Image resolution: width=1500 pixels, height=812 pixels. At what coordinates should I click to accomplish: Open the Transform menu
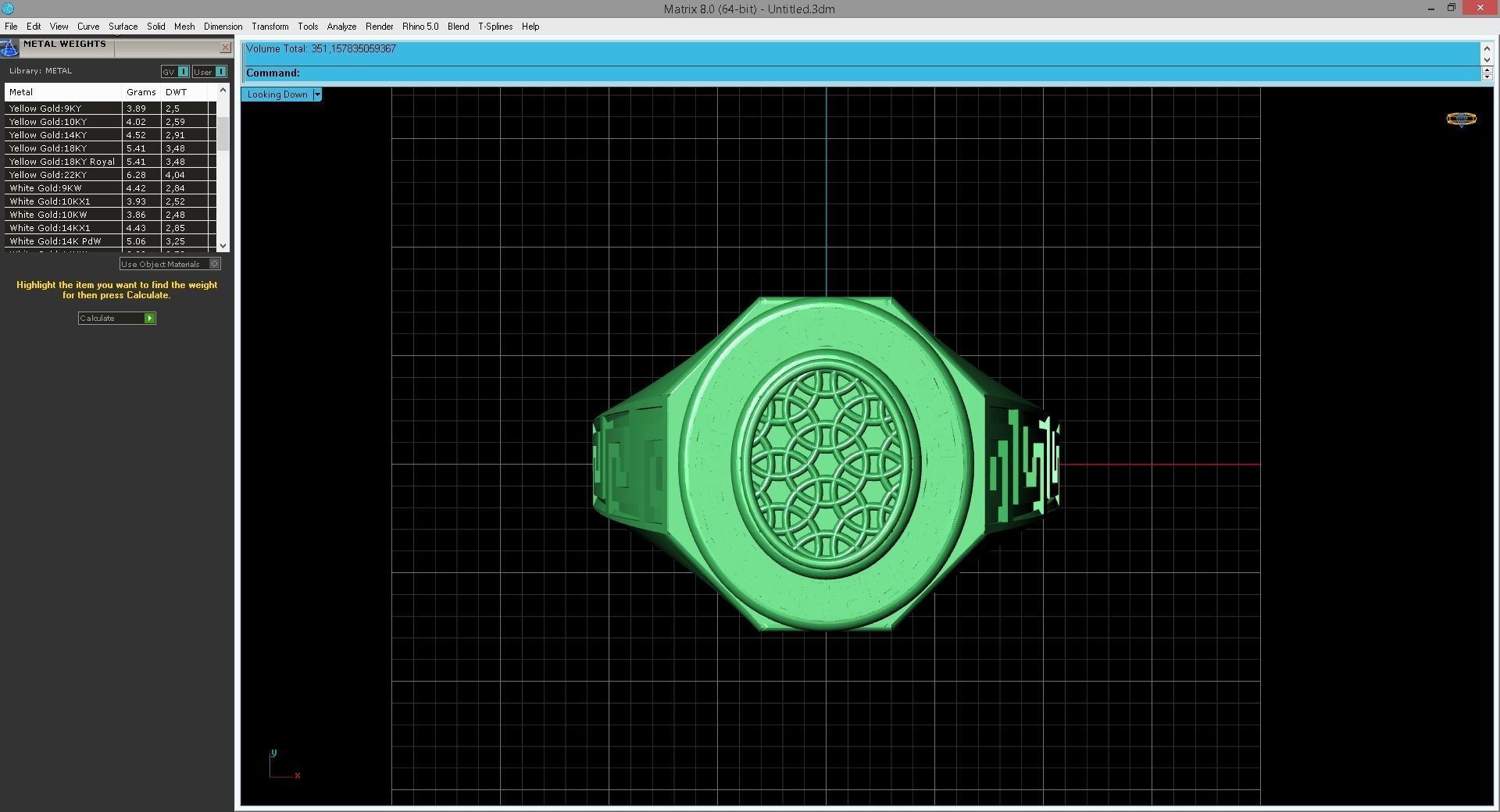tap(270, 27)
